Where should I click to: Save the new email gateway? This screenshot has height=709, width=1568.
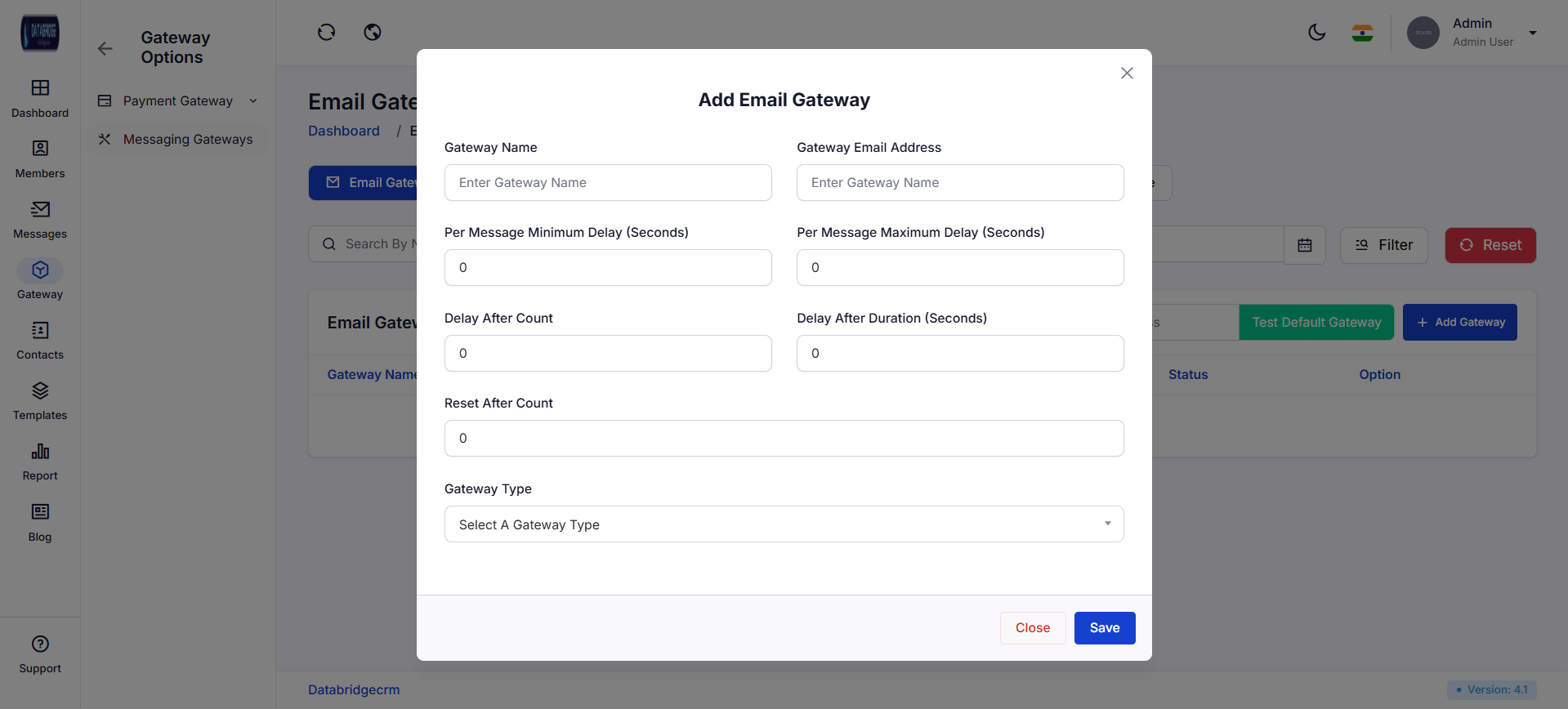(x=1104, y=628)
